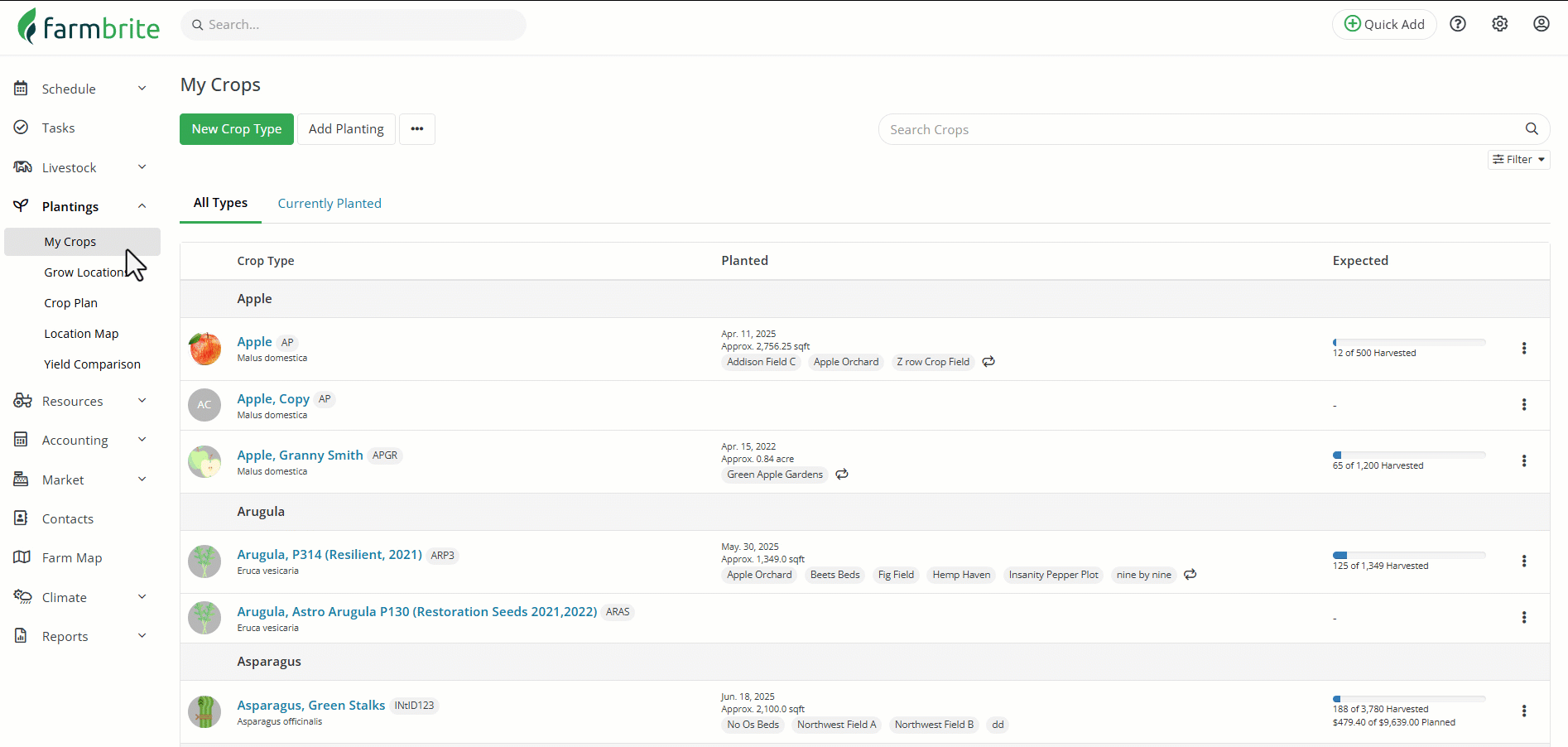This screenshot has height=747, width=1568.
Task: Focus the Search Crops input field
Action: coord(1214,129)
